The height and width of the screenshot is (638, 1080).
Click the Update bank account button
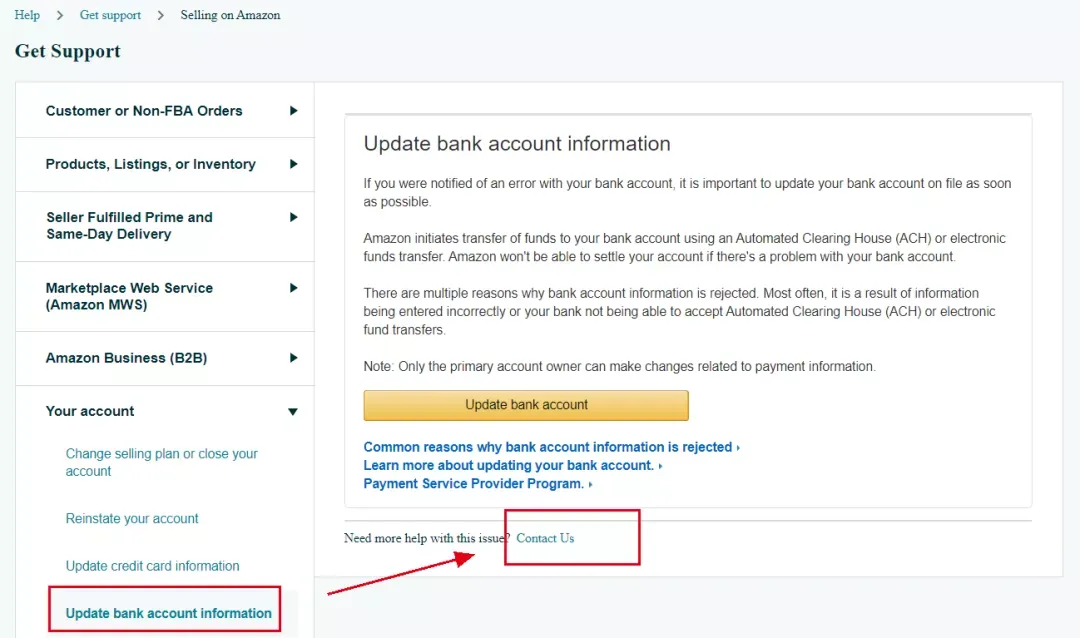point(526,405)
